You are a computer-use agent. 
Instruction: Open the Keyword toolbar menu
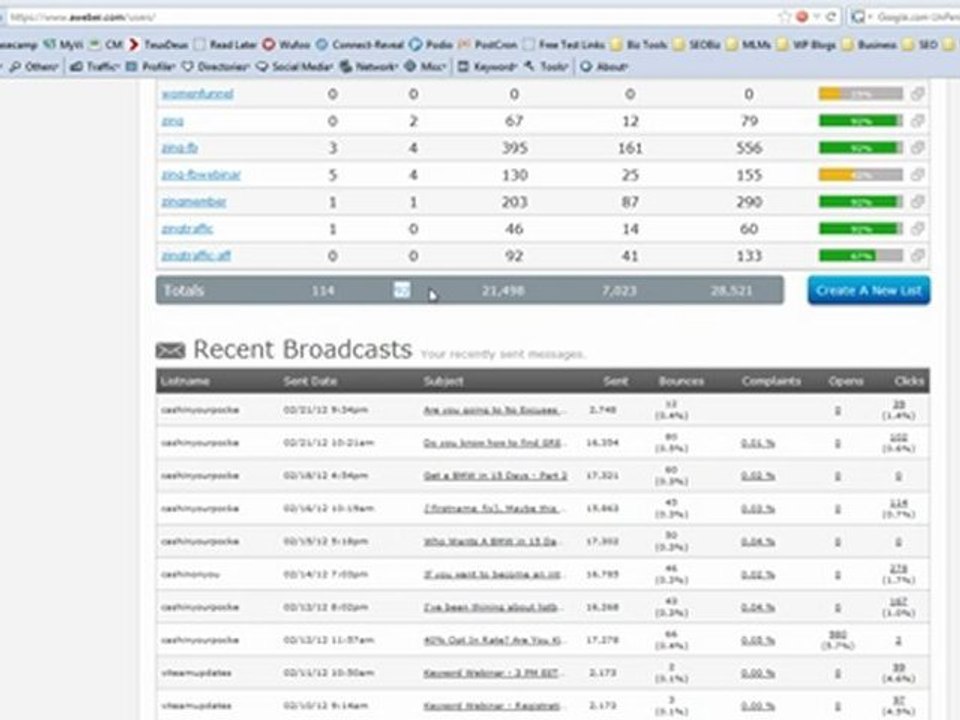point(488,66)
